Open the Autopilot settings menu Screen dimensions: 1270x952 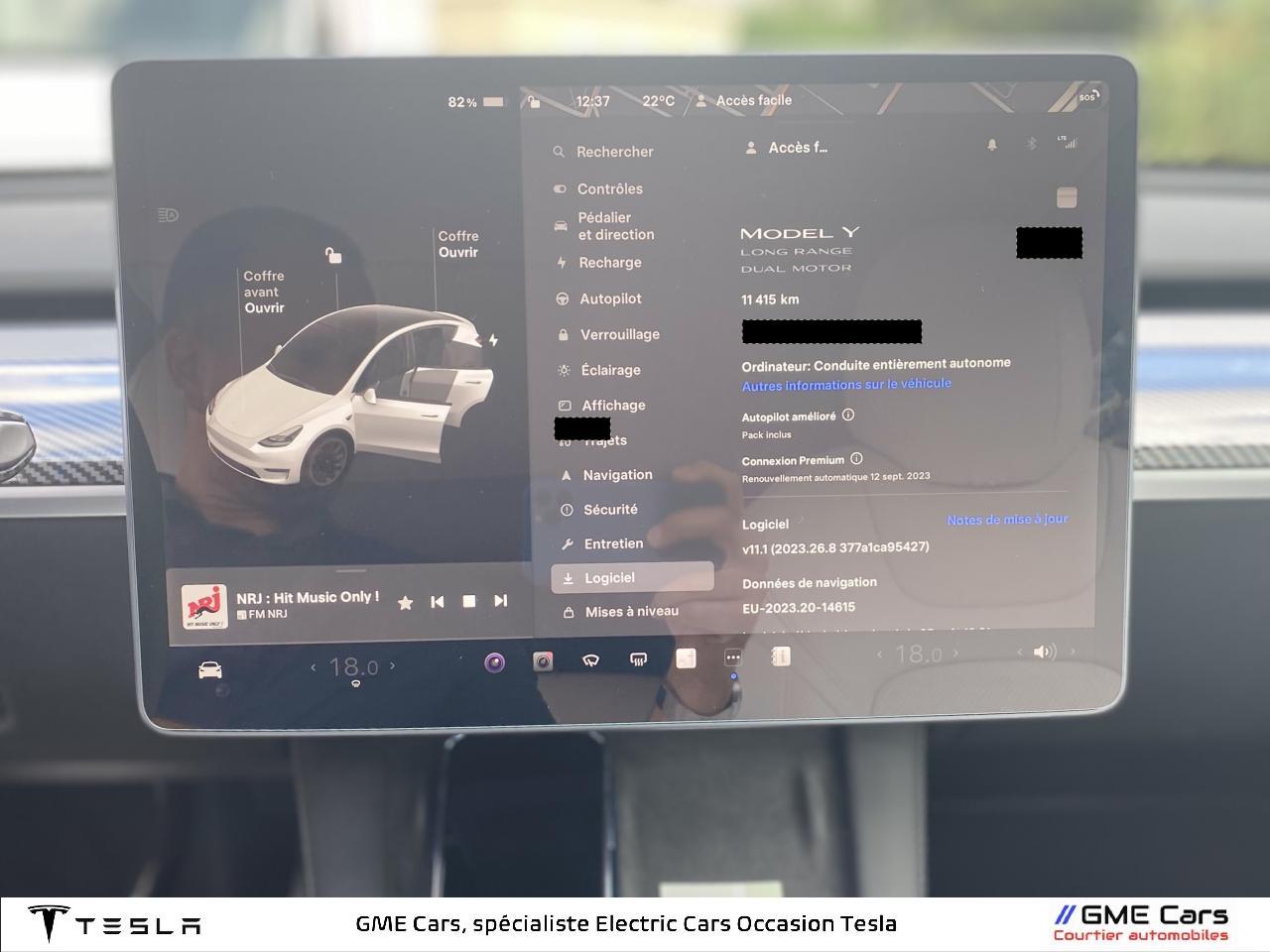pyautogui.click(x=610, y=298)
